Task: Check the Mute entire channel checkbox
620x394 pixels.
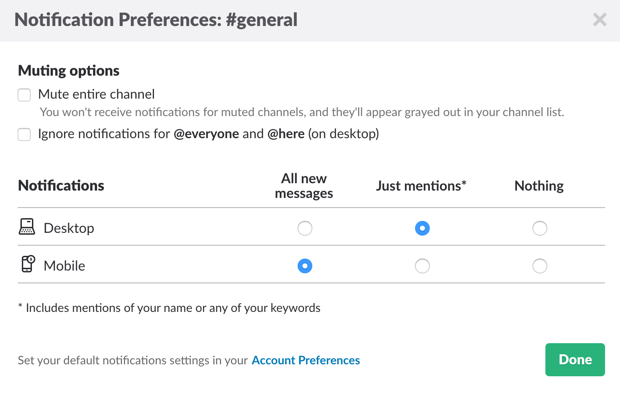Action: coord(24,95)
